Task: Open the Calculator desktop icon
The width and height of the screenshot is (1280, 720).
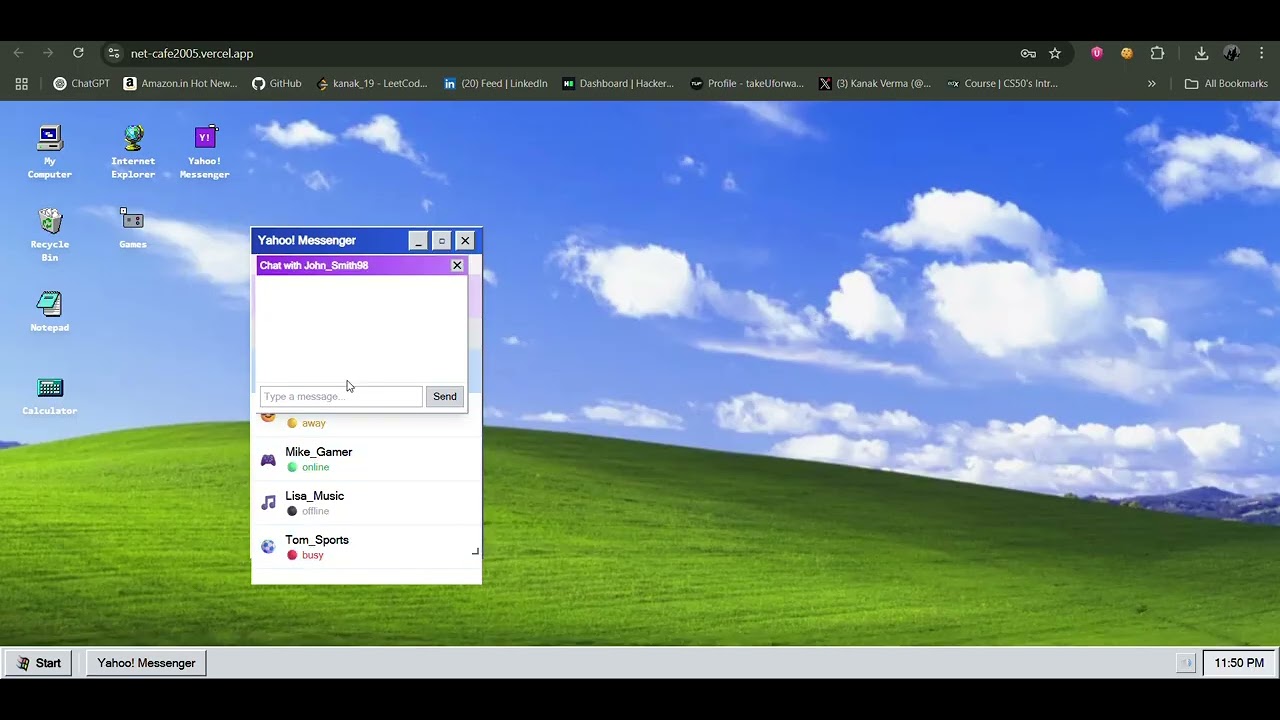Action: tap(49, 394)
